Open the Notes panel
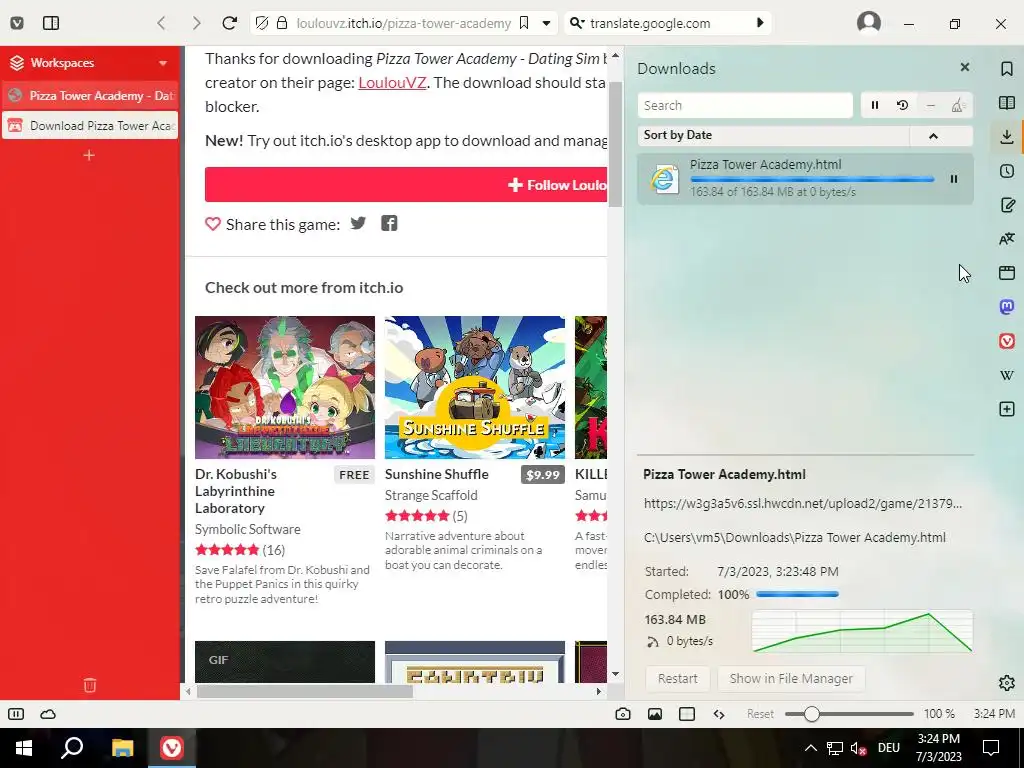Image resolution: width=1024 pixels, height=768 pixels. (1007, 205)
